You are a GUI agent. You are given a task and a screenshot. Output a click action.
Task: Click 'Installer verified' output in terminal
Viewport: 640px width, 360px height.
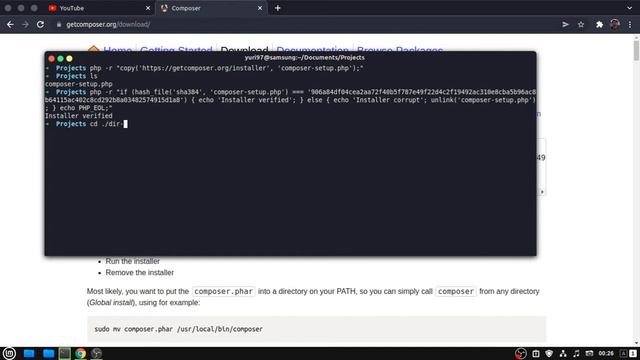(78, 116)
